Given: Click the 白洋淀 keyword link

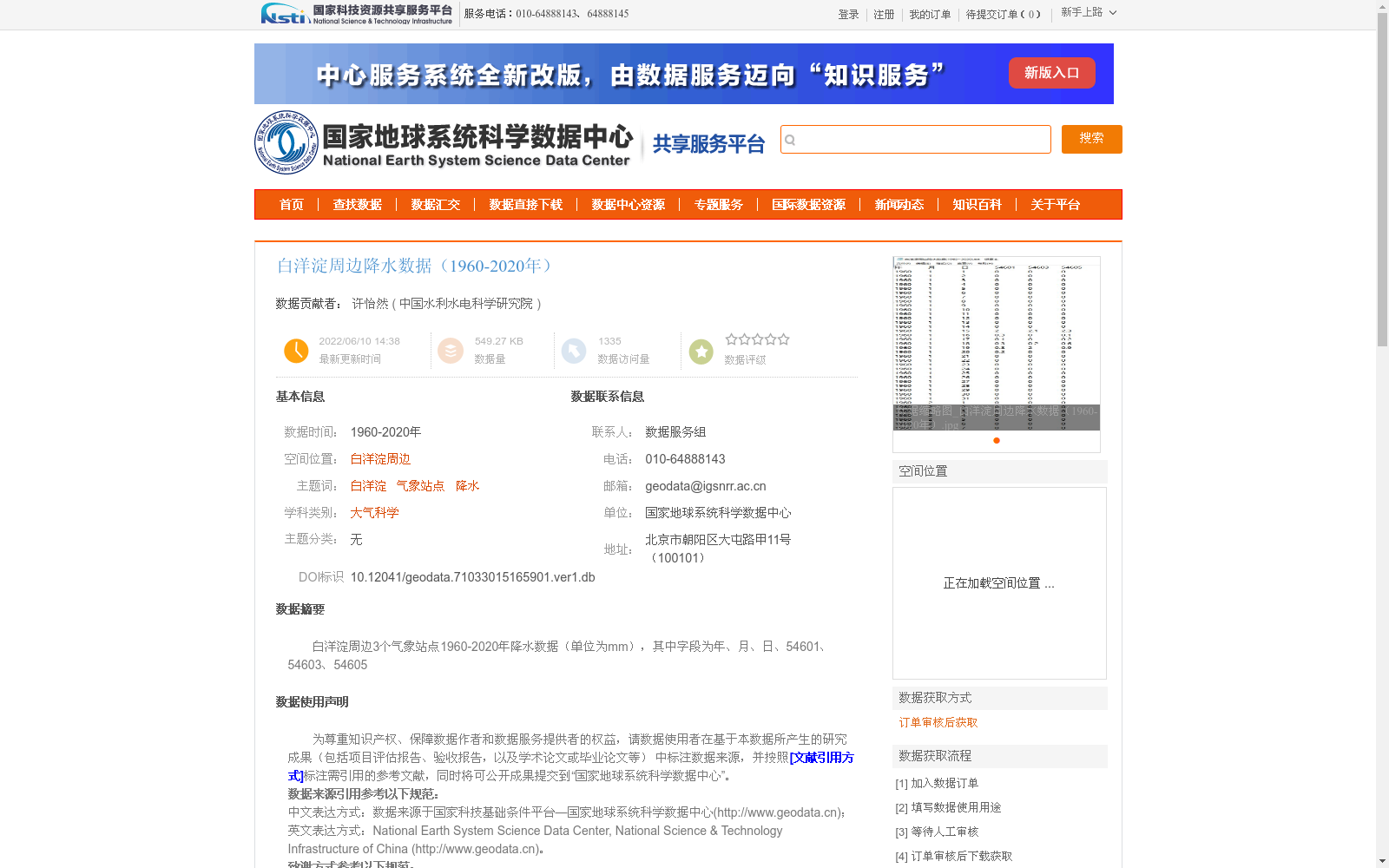Looking at the screenshot, I should pyautogui.click(x=368, y=486).
